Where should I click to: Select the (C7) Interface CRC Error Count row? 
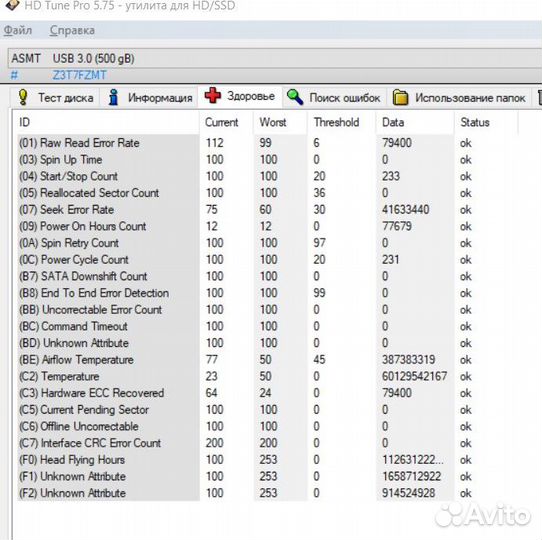(268, 443)
